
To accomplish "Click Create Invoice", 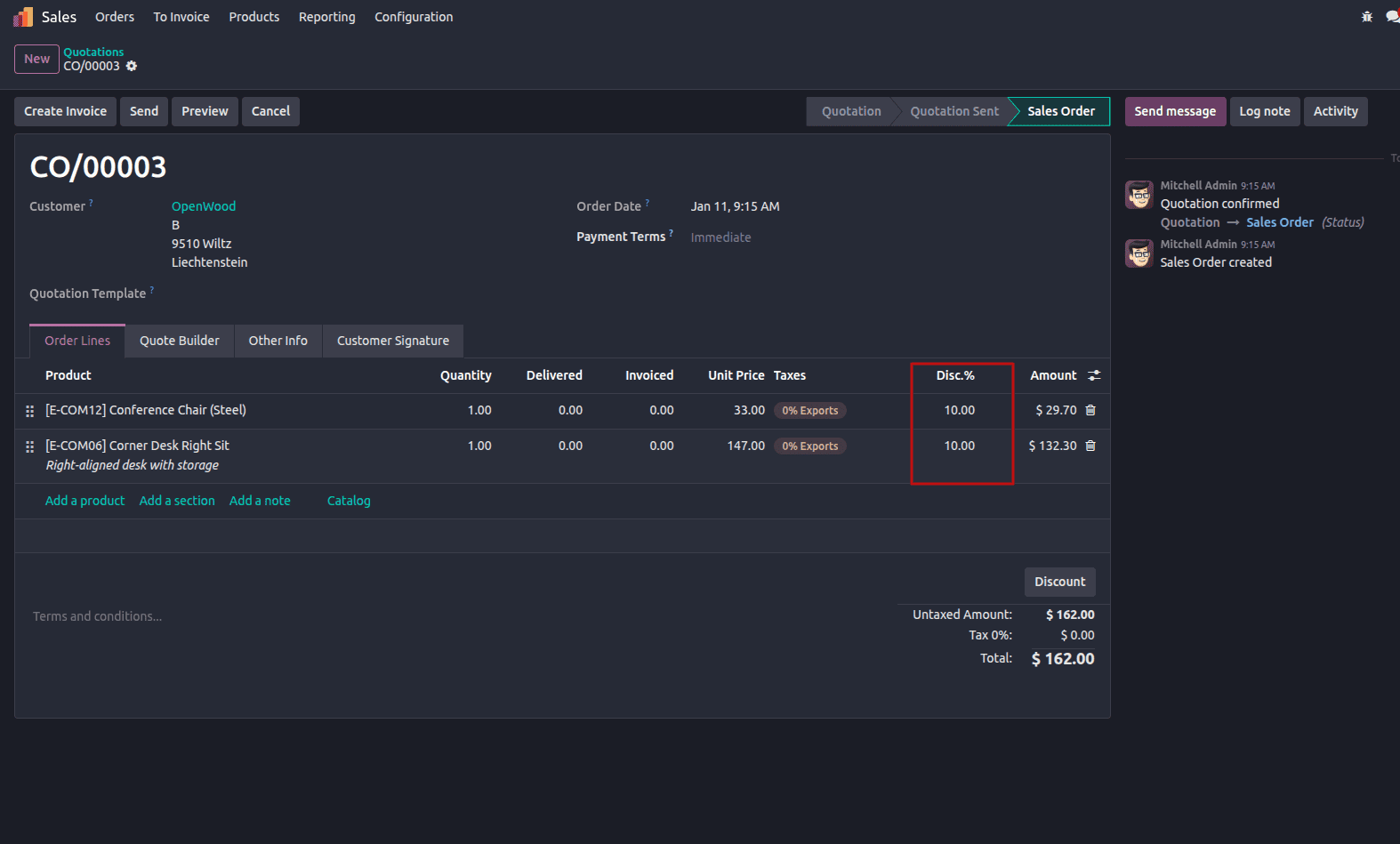I will (65, 111).
